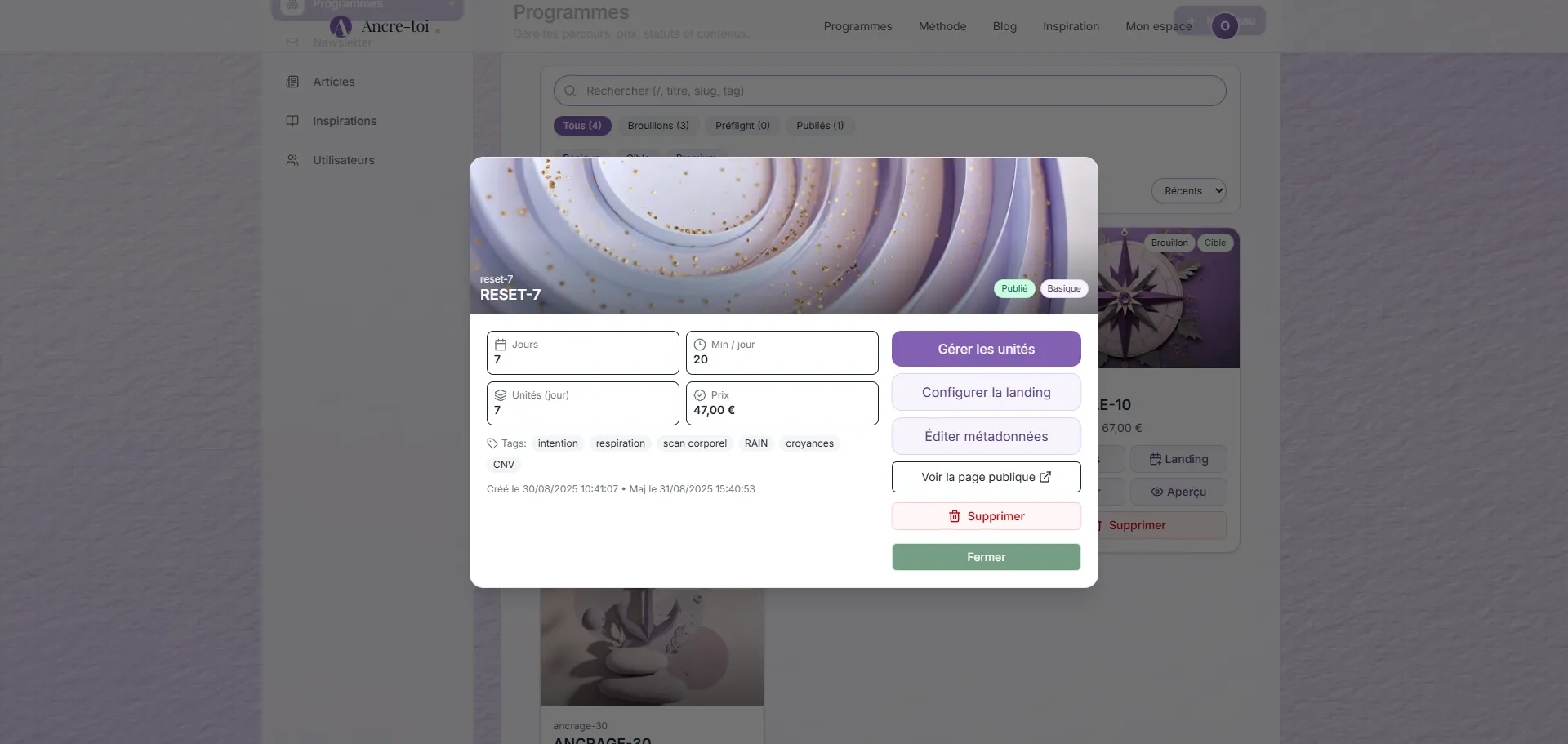
Task: Click the search magnifier icon
Action: (570, 91)
